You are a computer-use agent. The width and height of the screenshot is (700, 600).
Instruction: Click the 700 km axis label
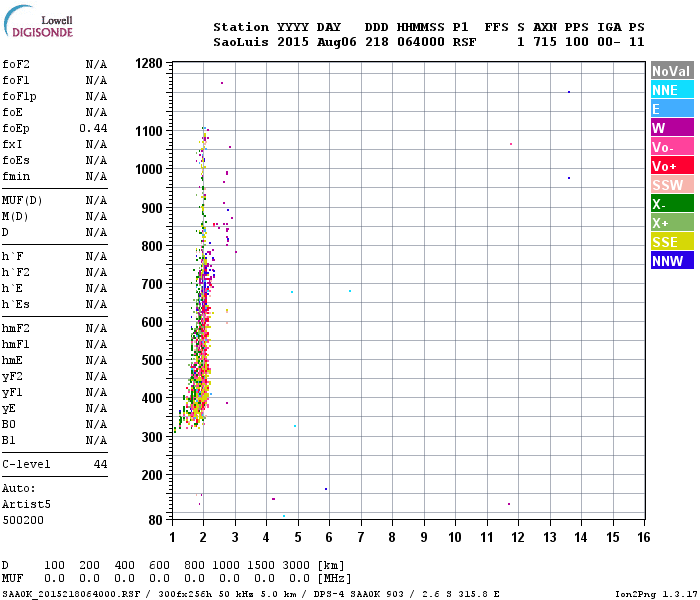[152, 284]
